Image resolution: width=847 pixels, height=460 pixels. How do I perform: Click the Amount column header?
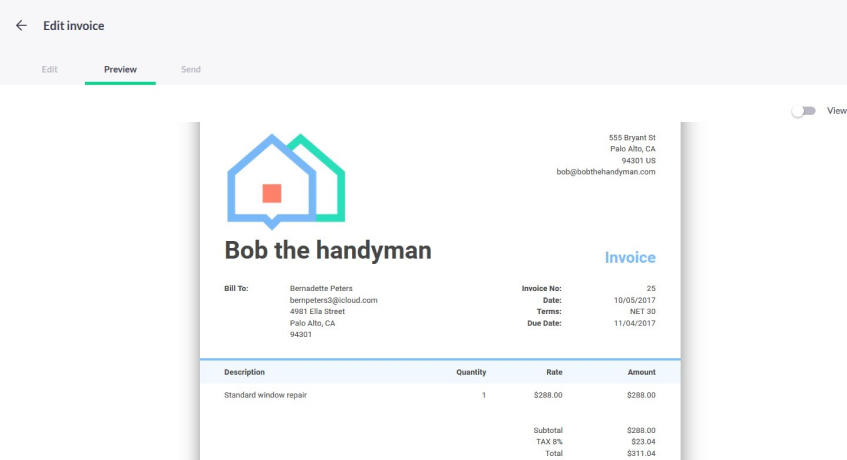[641, 372]
